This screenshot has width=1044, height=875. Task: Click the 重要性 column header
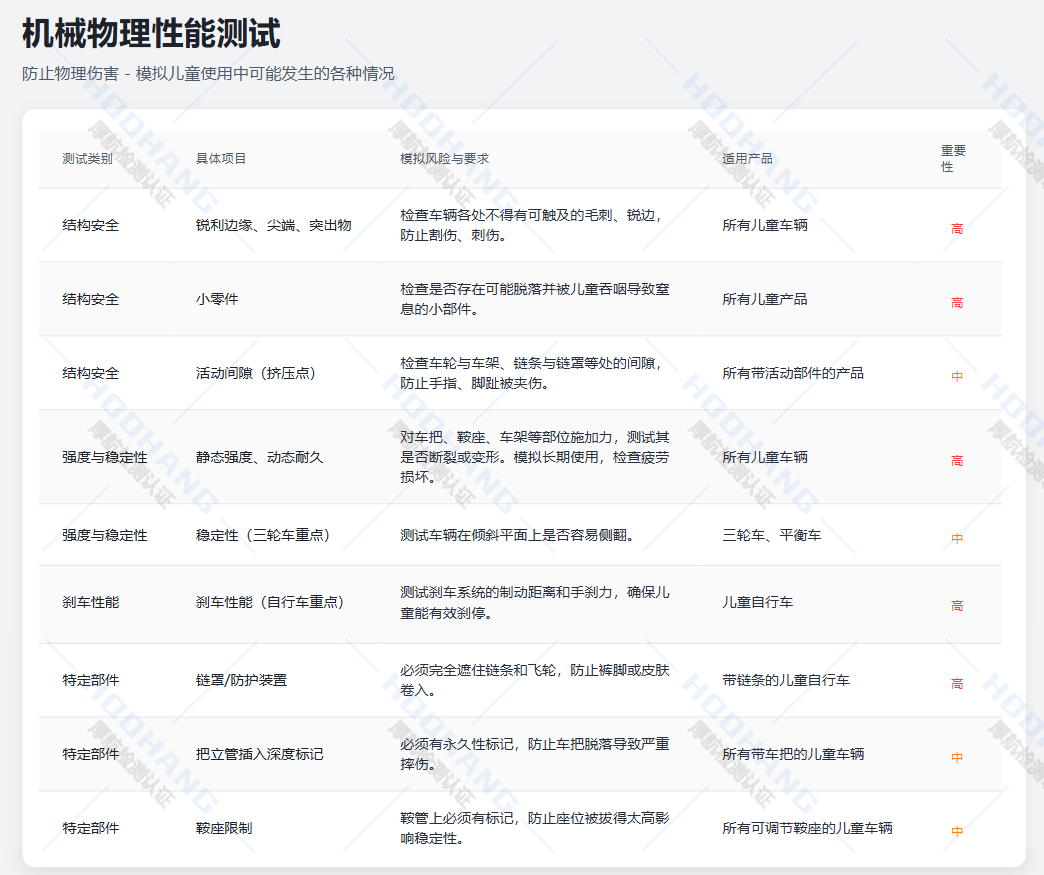click(953, 159)
